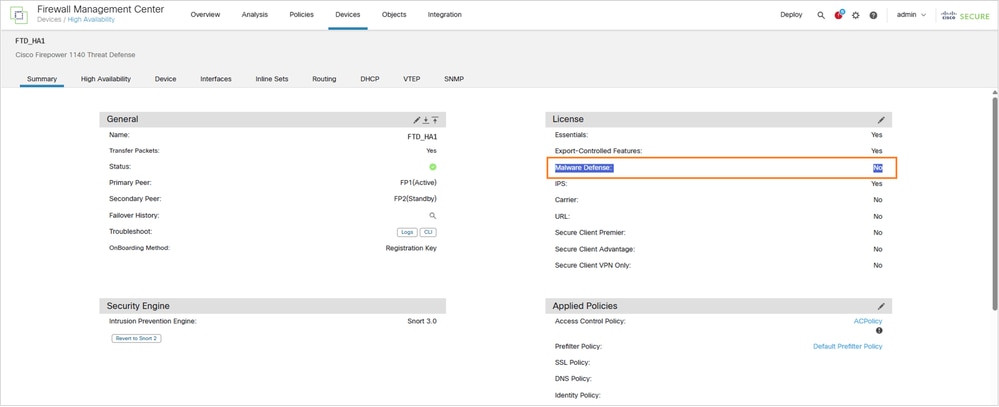Switch to the DHCP tab

[x=370, y=79]
